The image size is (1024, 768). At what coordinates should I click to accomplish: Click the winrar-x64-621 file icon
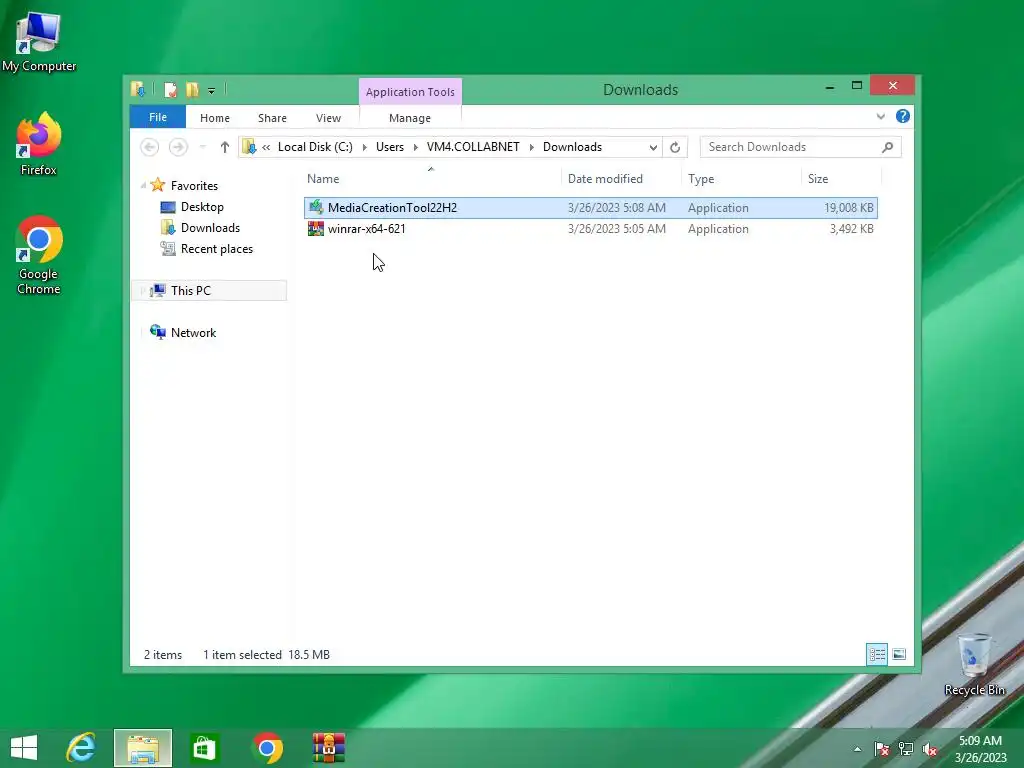pyautogui.click(x=316, y=229)
